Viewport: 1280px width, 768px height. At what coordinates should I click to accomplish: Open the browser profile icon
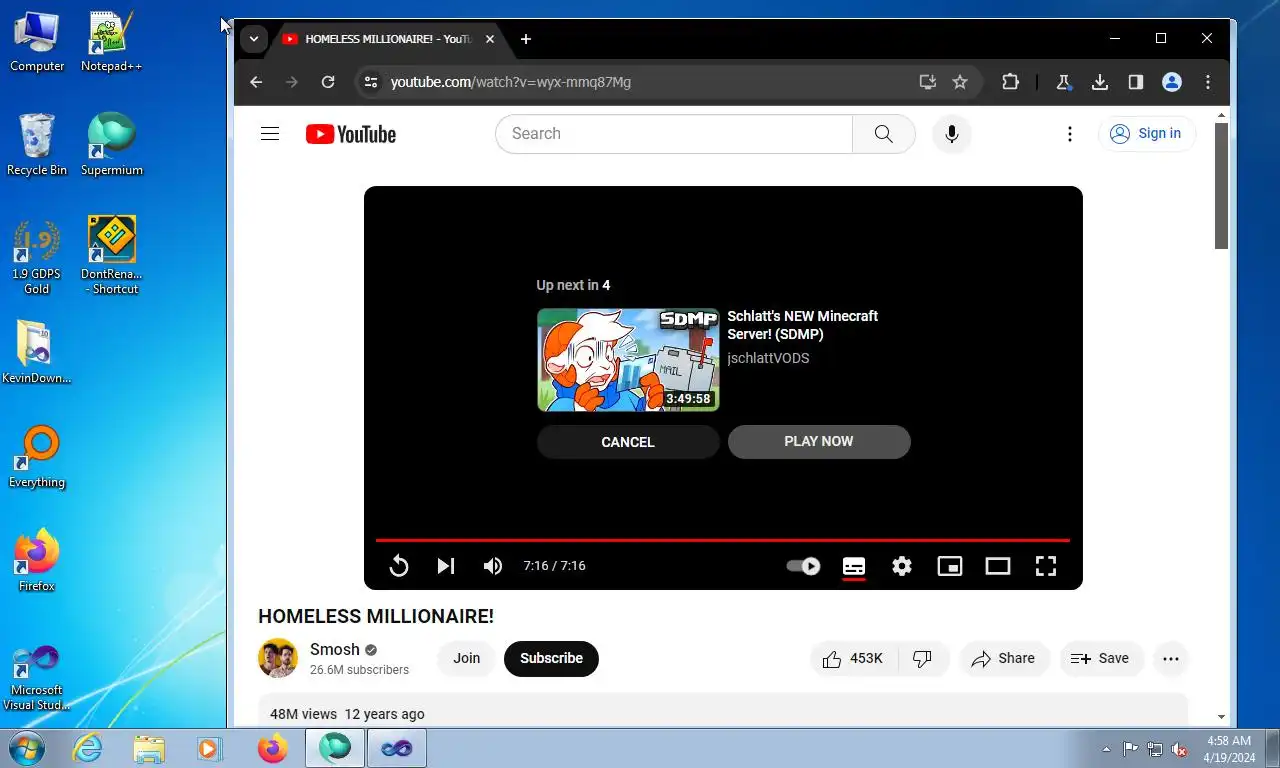[x=1172, y=82]
